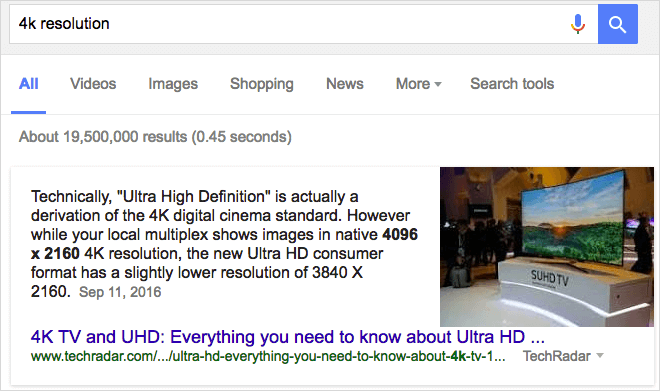Switch to the Images tab
This screenshot has width=660, height=391.
pos(173,84)
